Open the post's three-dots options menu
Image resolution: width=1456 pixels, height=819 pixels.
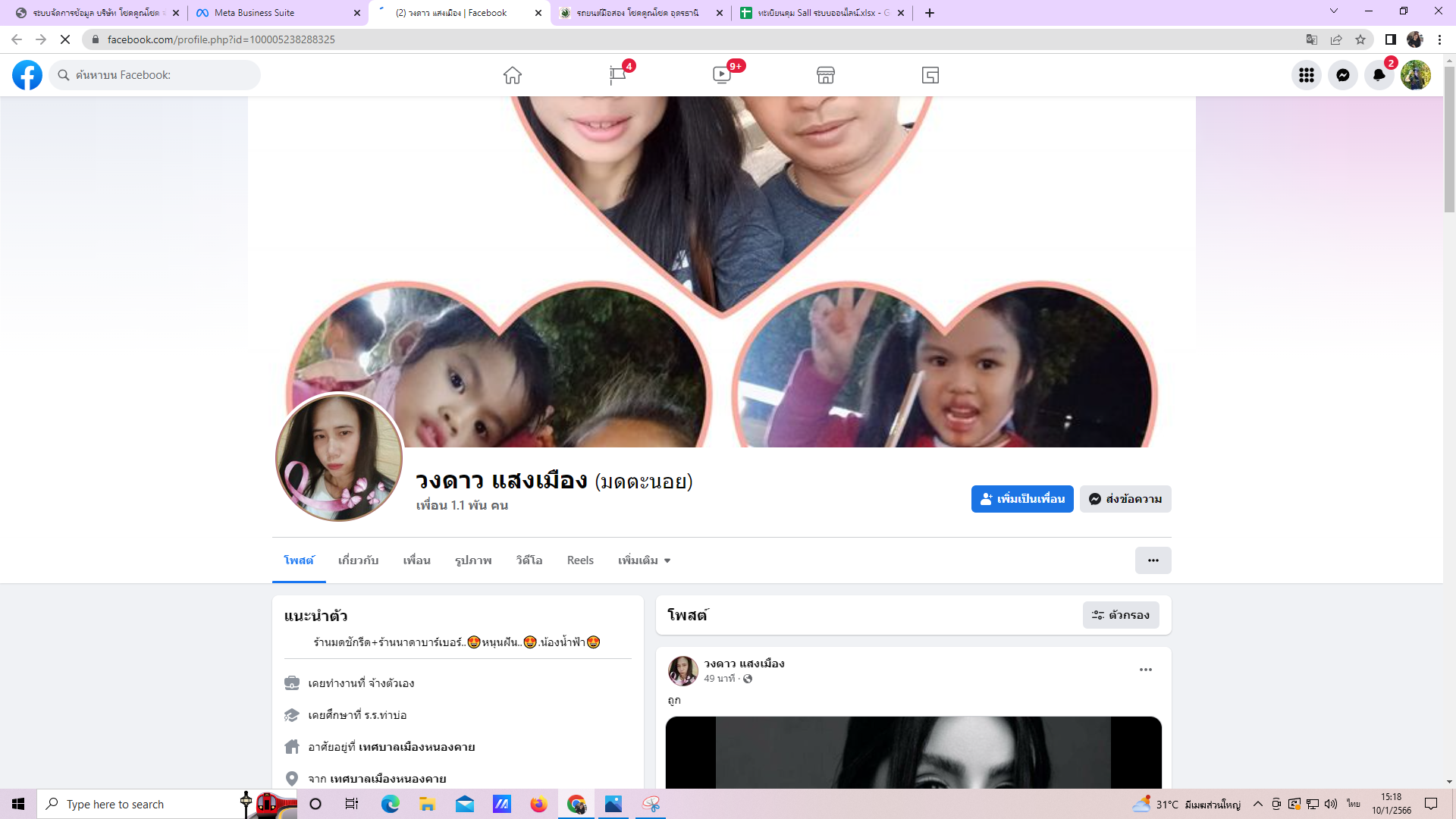pos(1145,670)
